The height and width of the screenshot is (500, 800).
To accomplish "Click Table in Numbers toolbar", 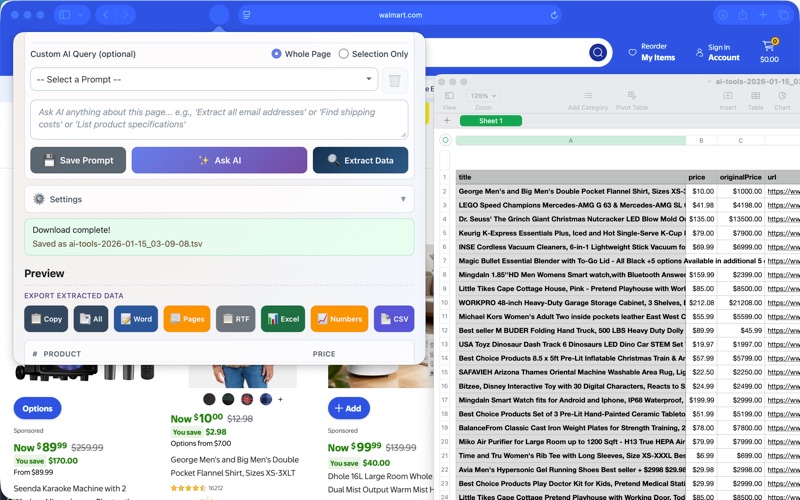I will pyautogui.click(x=756, y=101).
